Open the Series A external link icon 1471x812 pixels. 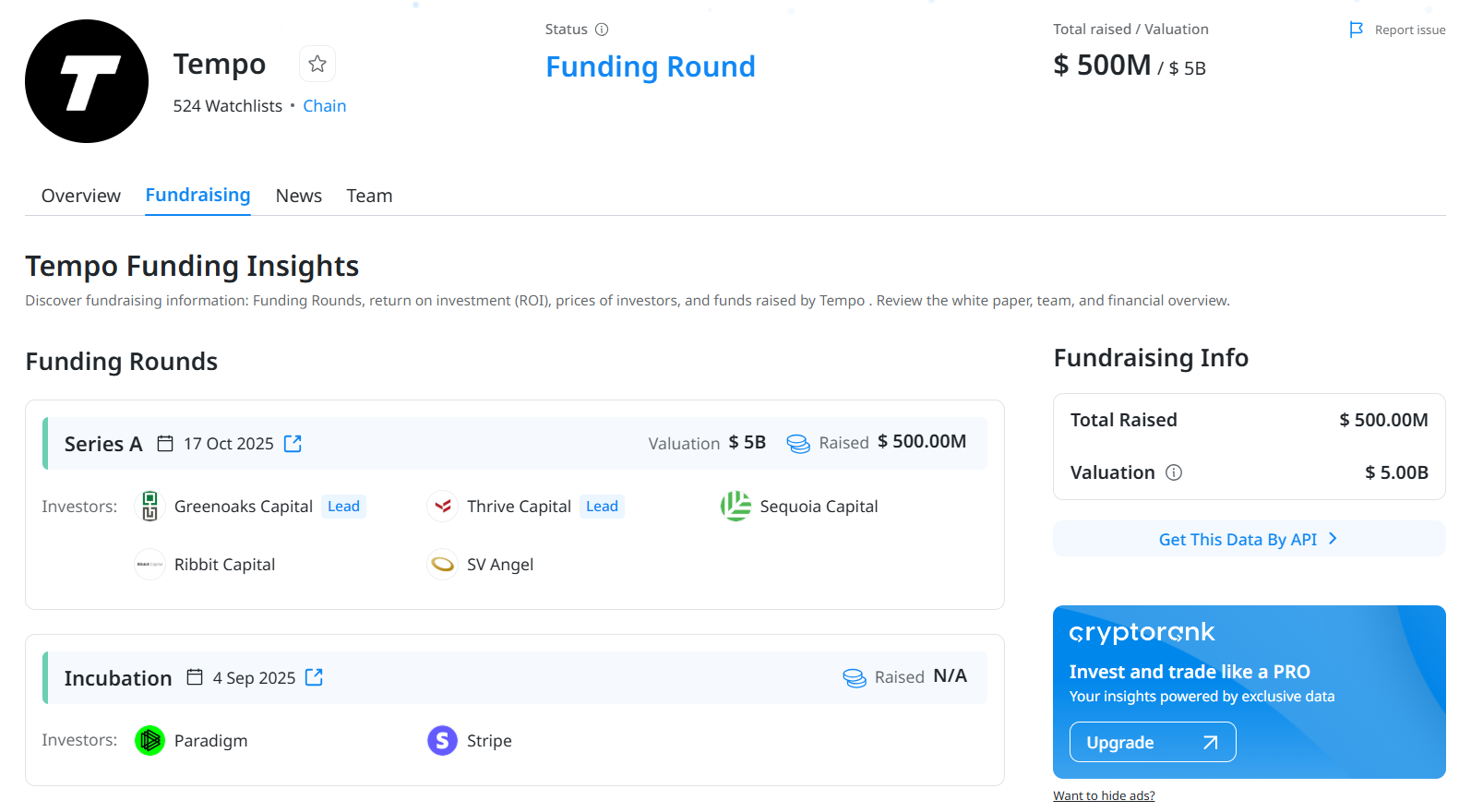click(x=293, y=443)
